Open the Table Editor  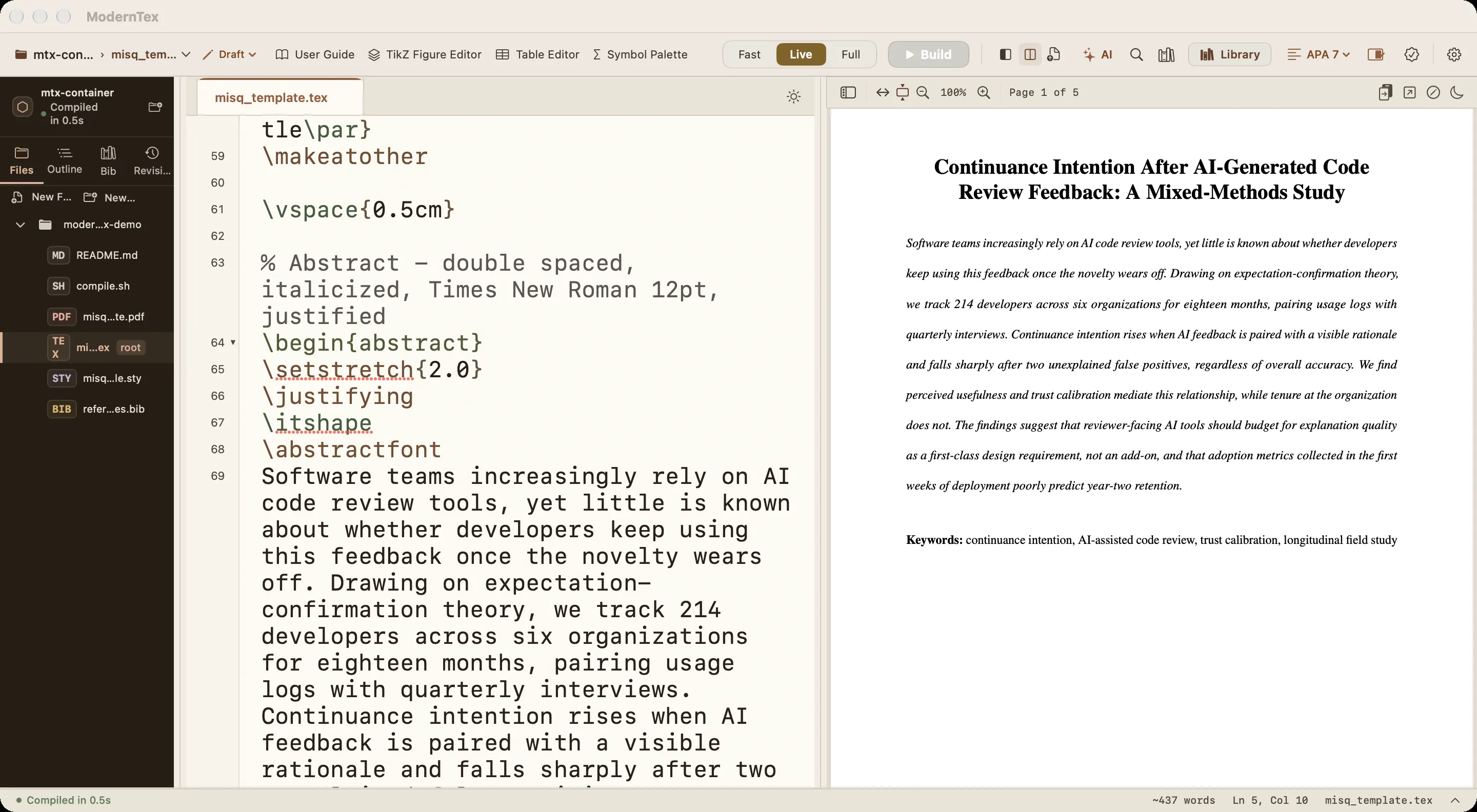(x=537, y=54)
